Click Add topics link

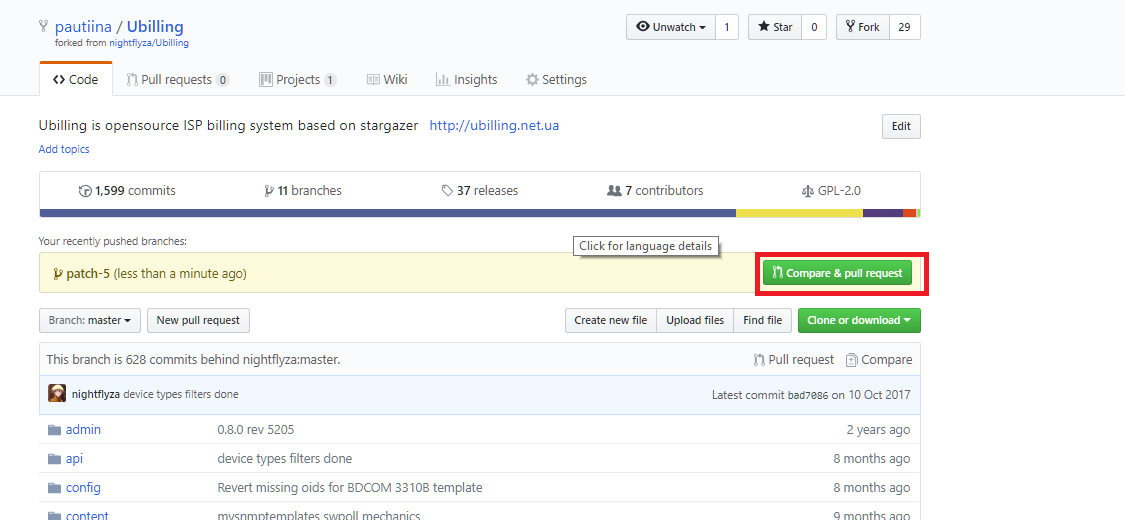click(64, 149)
